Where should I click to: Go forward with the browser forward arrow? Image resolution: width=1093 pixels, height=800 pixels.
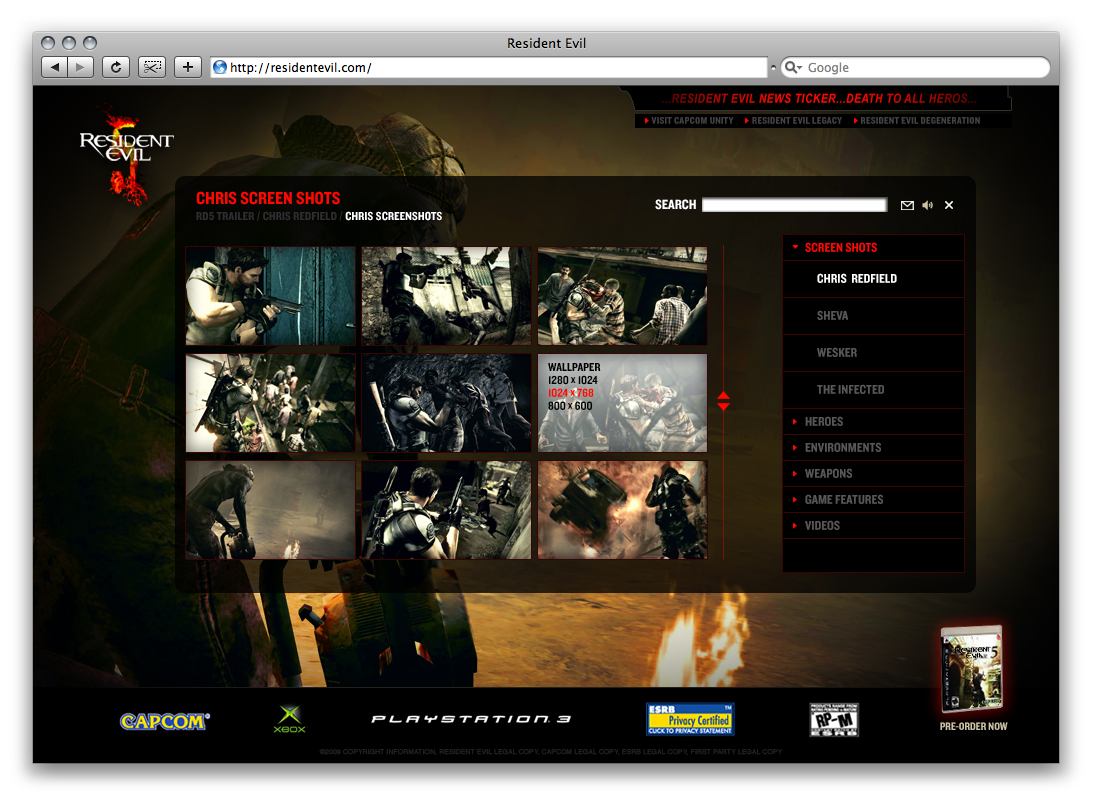[x=81, y=67]
